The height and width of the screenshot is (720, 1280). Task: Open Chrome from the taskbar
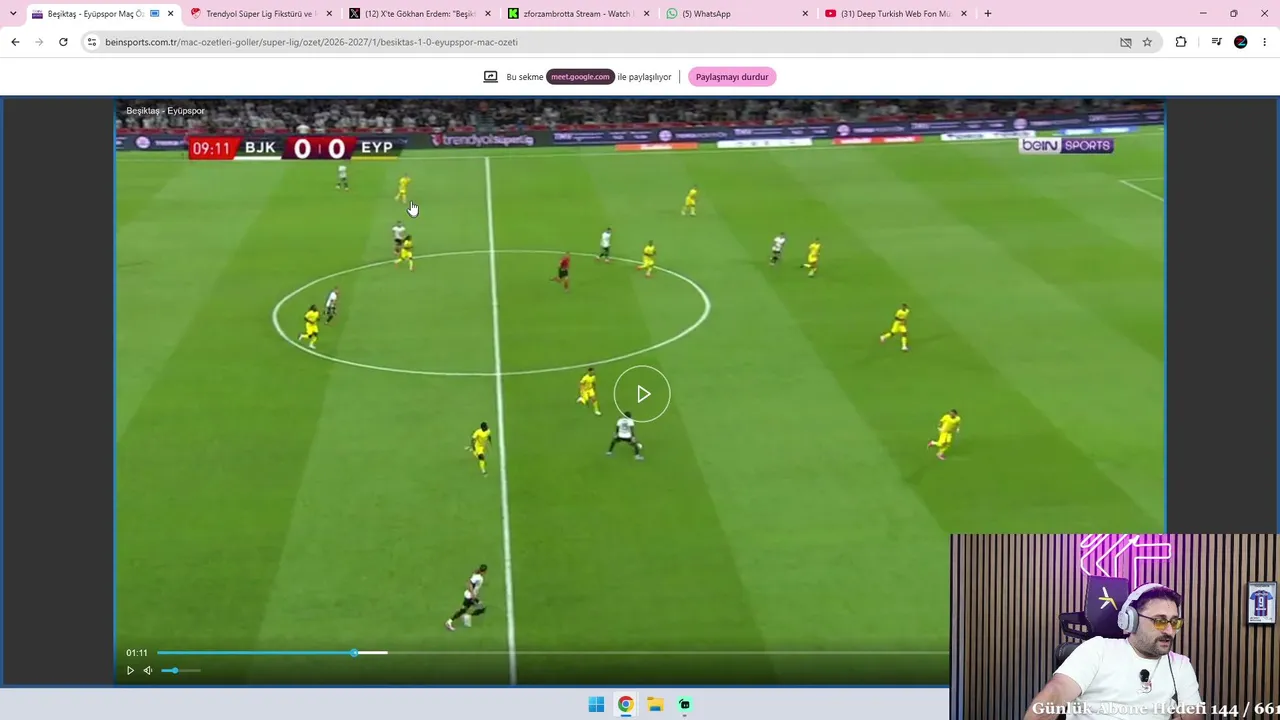625,704
